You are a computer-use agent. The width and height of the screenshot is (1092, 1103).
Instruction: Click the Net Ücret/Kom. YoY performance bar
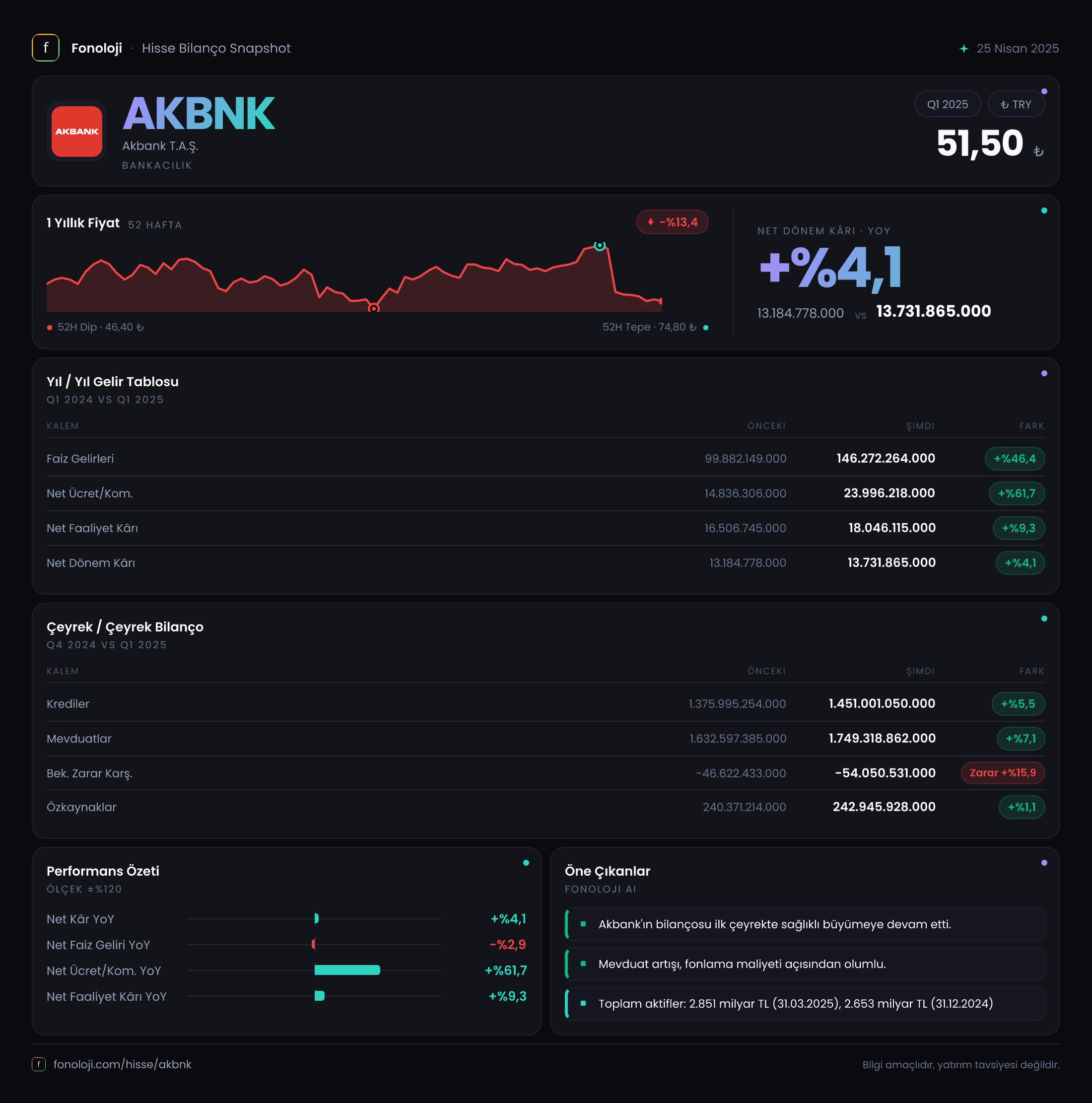pos(347,970)
